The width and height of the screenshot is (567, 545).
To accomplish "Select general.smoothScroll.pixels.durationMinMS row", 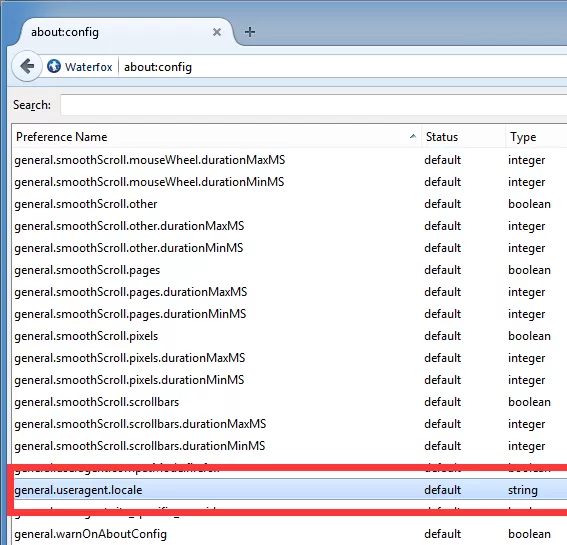I will point(290,380).
